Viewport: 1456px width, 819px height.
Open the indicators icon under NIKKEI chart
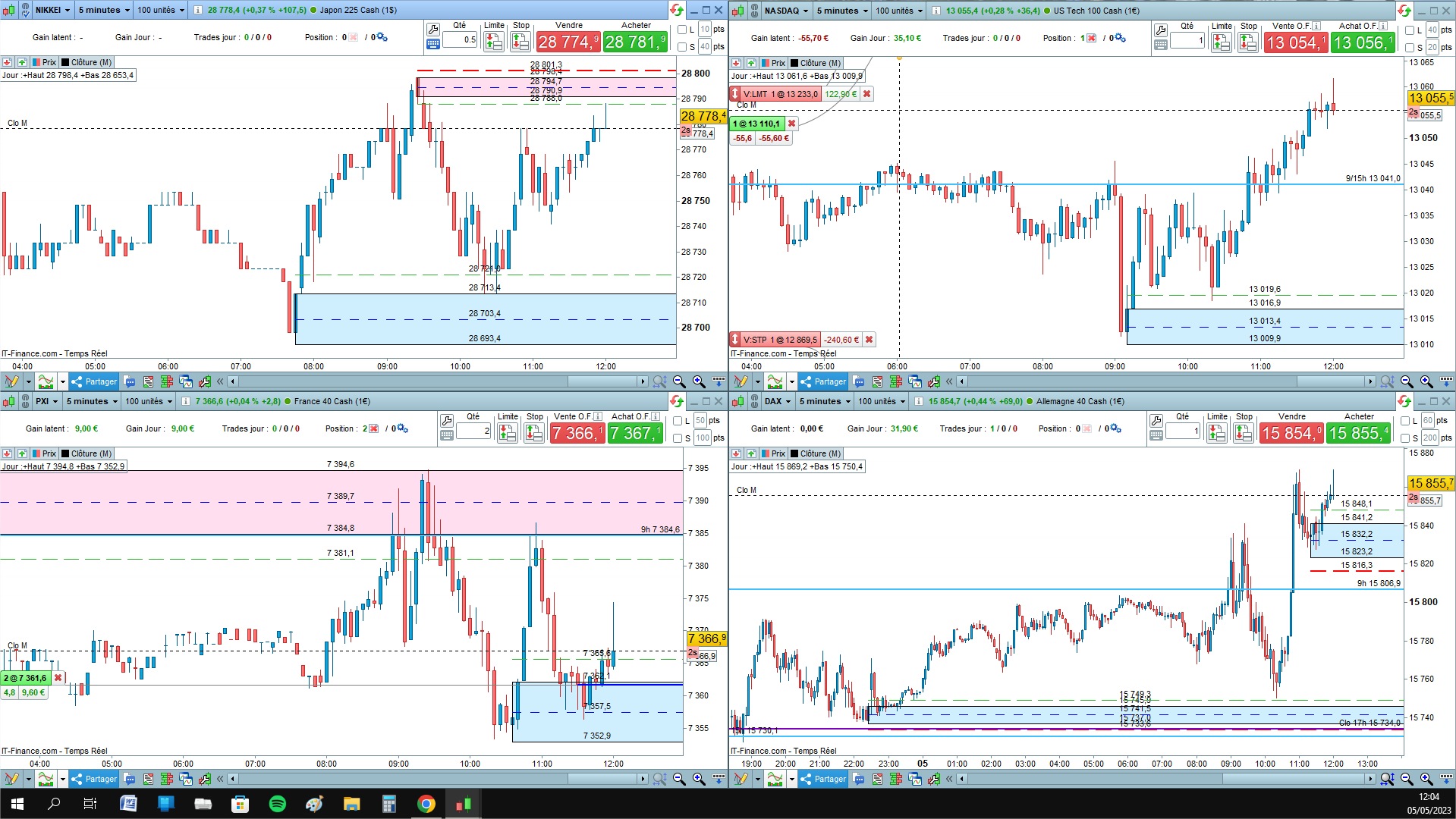[46, 381]
